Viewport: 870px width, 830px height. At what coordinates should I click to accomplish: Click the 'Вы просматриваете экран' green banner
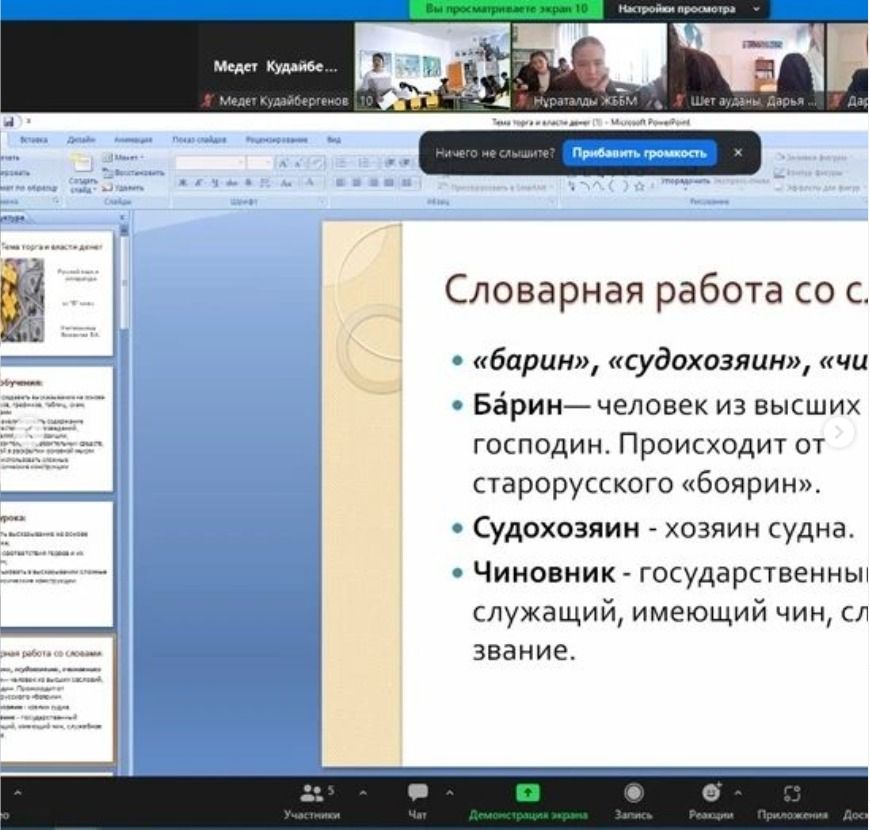506,9
